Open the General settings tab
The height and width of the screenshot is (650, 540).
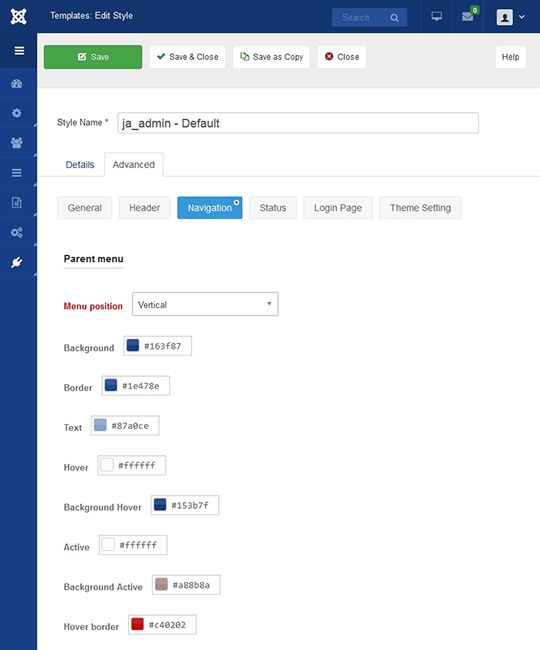(85, 208)
